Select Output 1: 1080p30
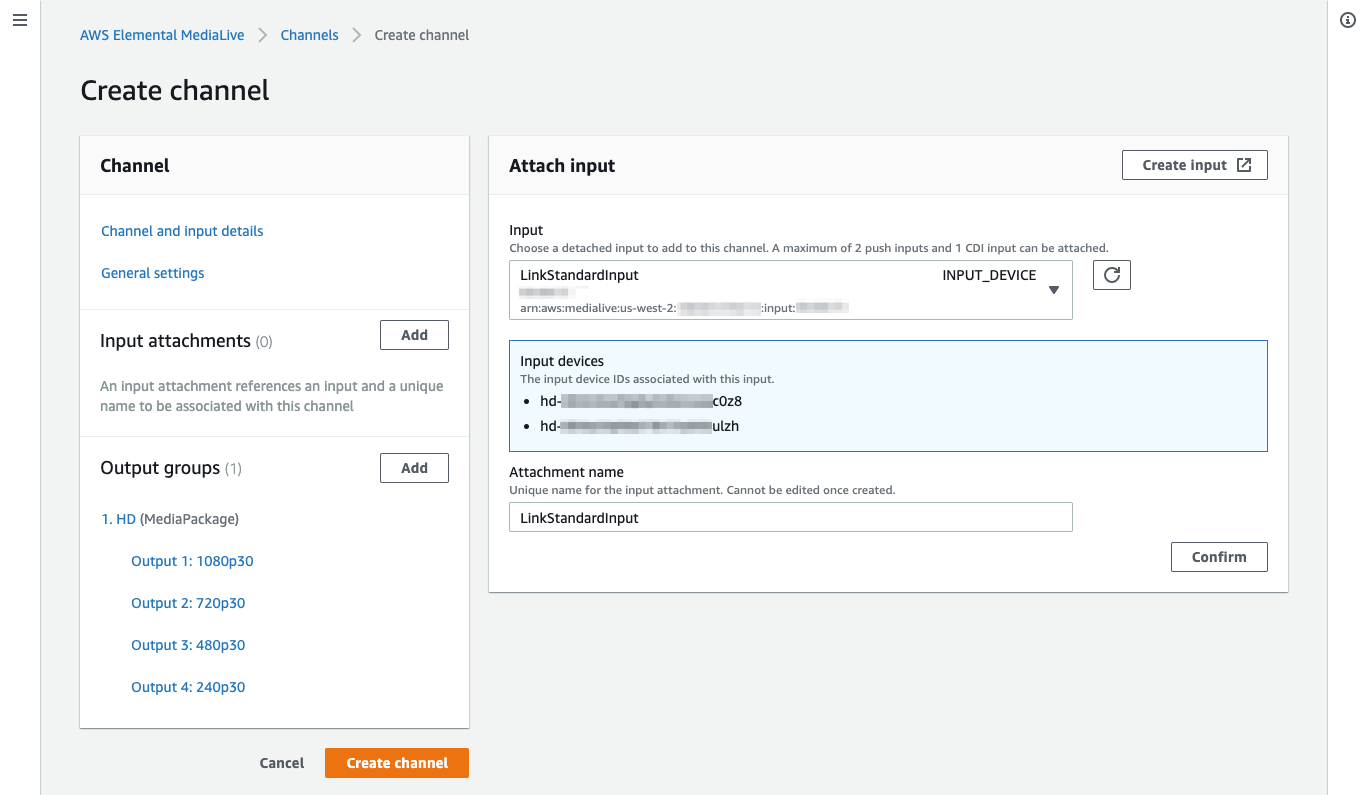Image resolution: width=1368 pixels, height=795 pixels. 192,560
